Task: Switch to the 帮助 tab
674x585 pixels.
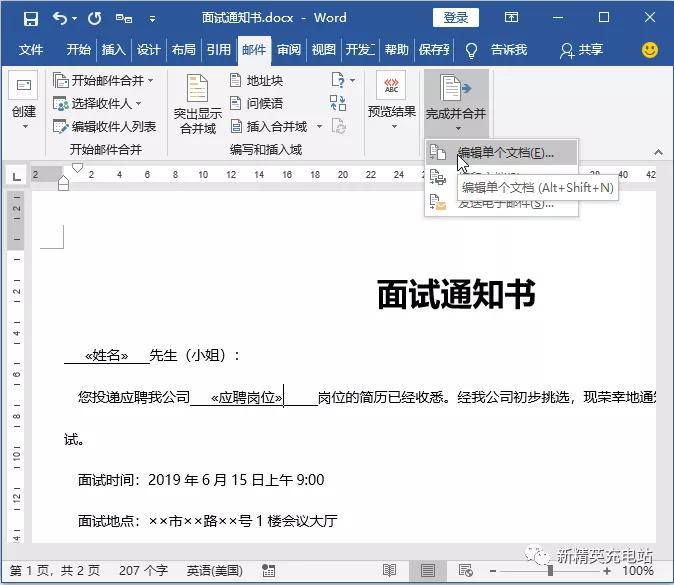Action: tap(396, 50)
